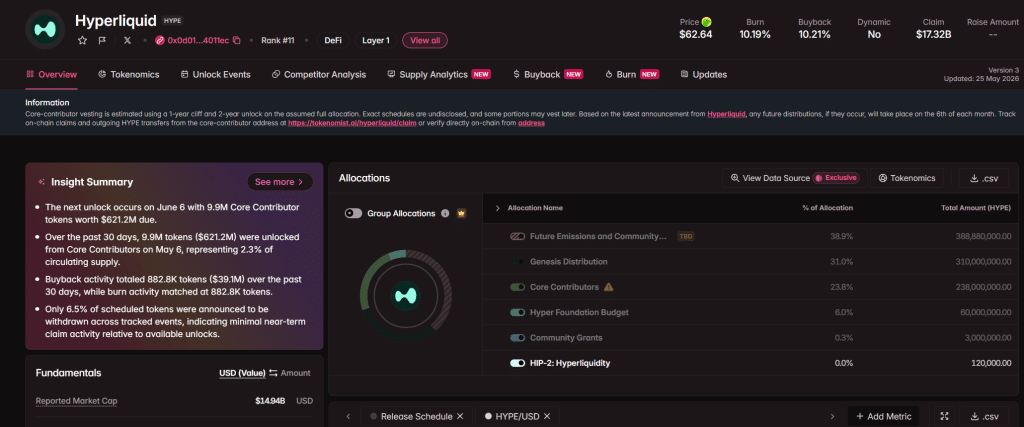
Task: Click the Tokenomics button in Allocations panel
Action: point(907,178)
